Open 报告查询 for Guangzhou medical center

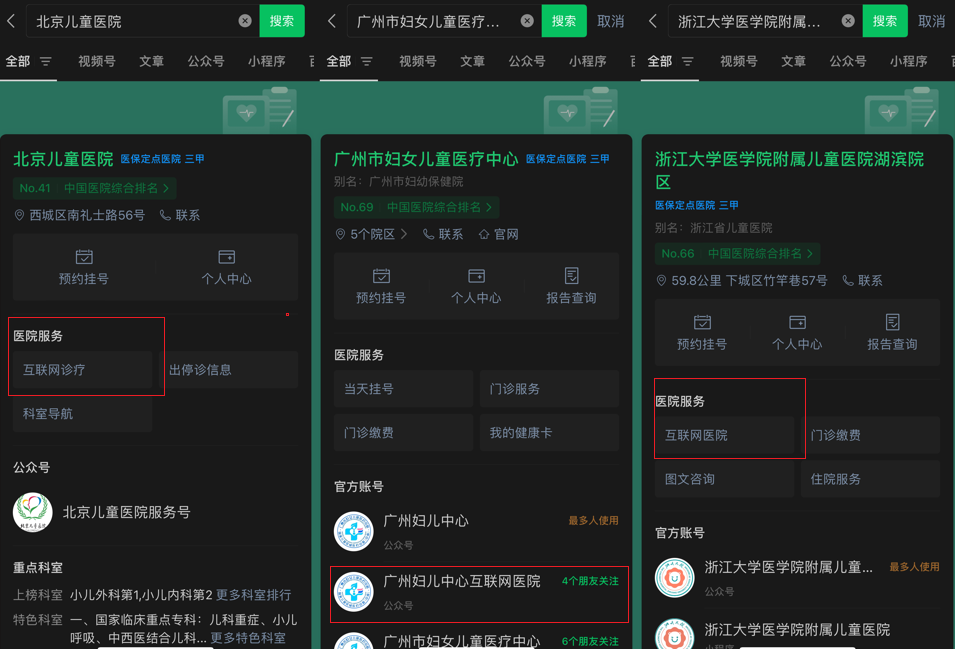click(x=571, y=286)
